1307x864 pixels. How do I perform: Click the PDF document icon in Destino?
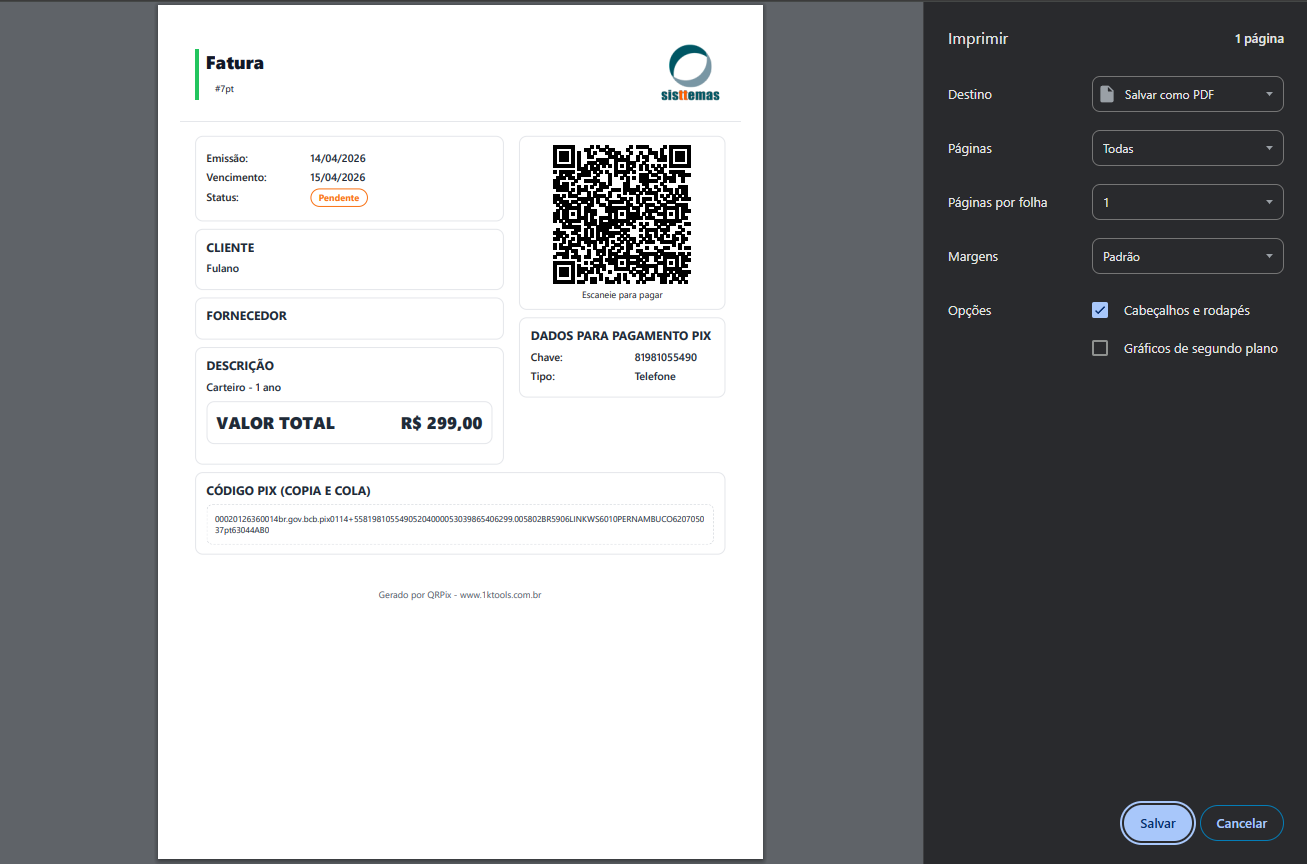[x=1107, y=94]
